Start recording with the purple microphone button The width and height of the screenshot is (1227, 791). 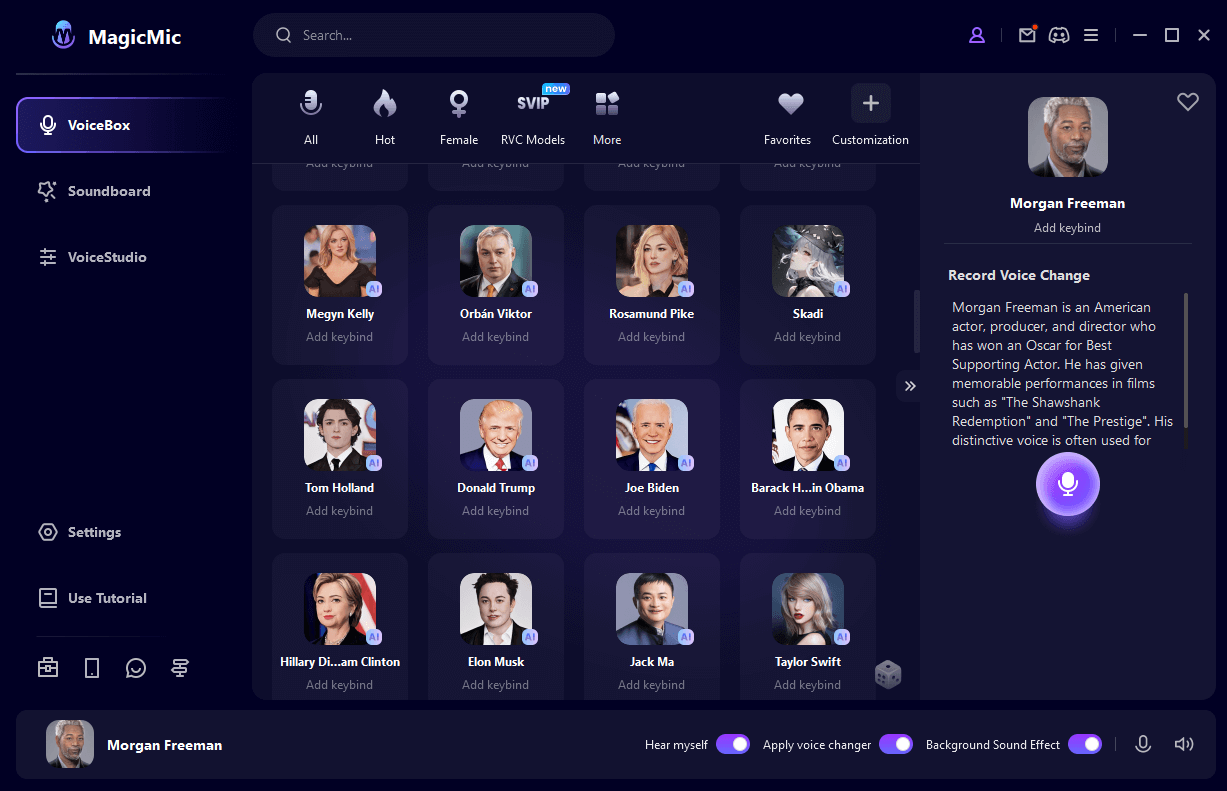[x=1068, y=484]
